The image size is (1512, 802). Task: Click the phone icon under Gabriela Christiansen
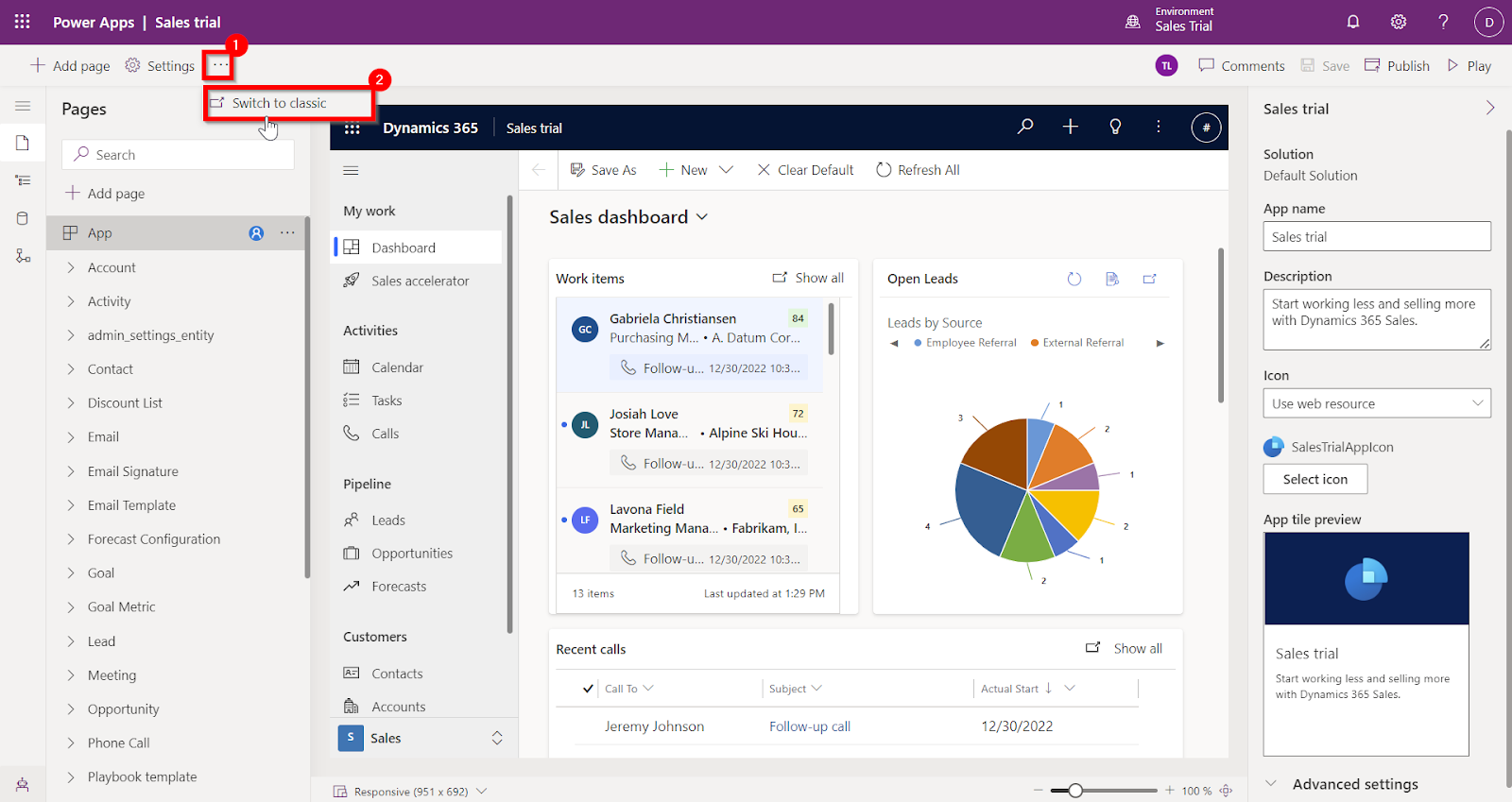coord(628,367)
